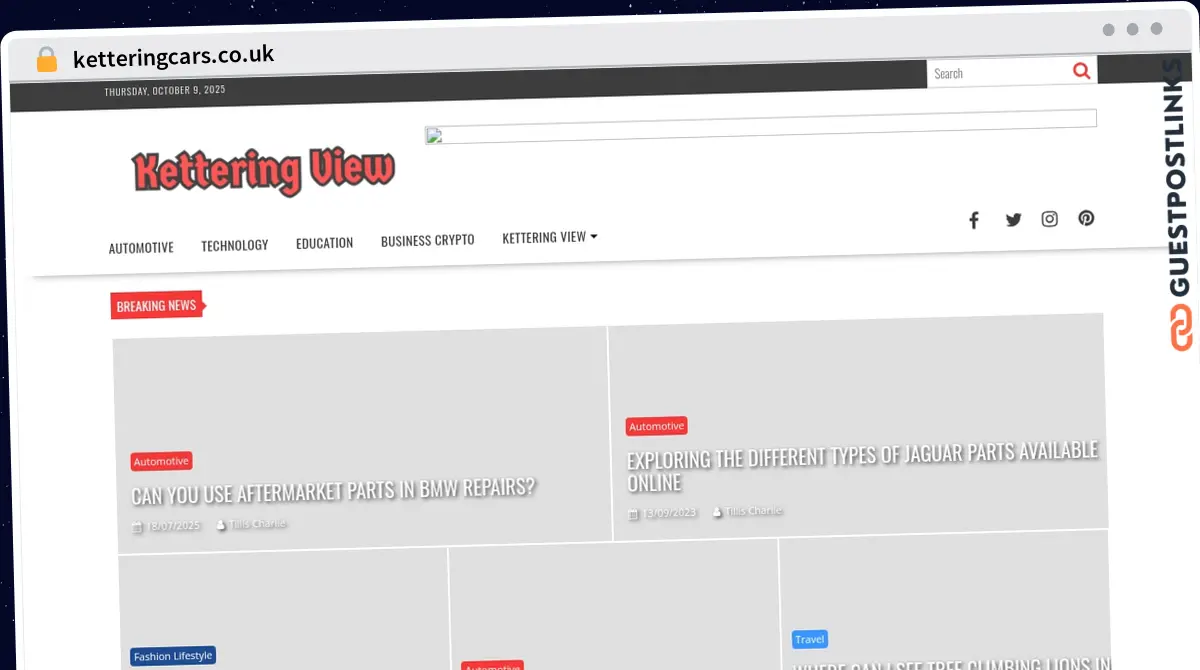Image resolution: width=1200 pixels, height=670 pixels.
Task: Go to the Education menu section
Action: click(324, 243)
